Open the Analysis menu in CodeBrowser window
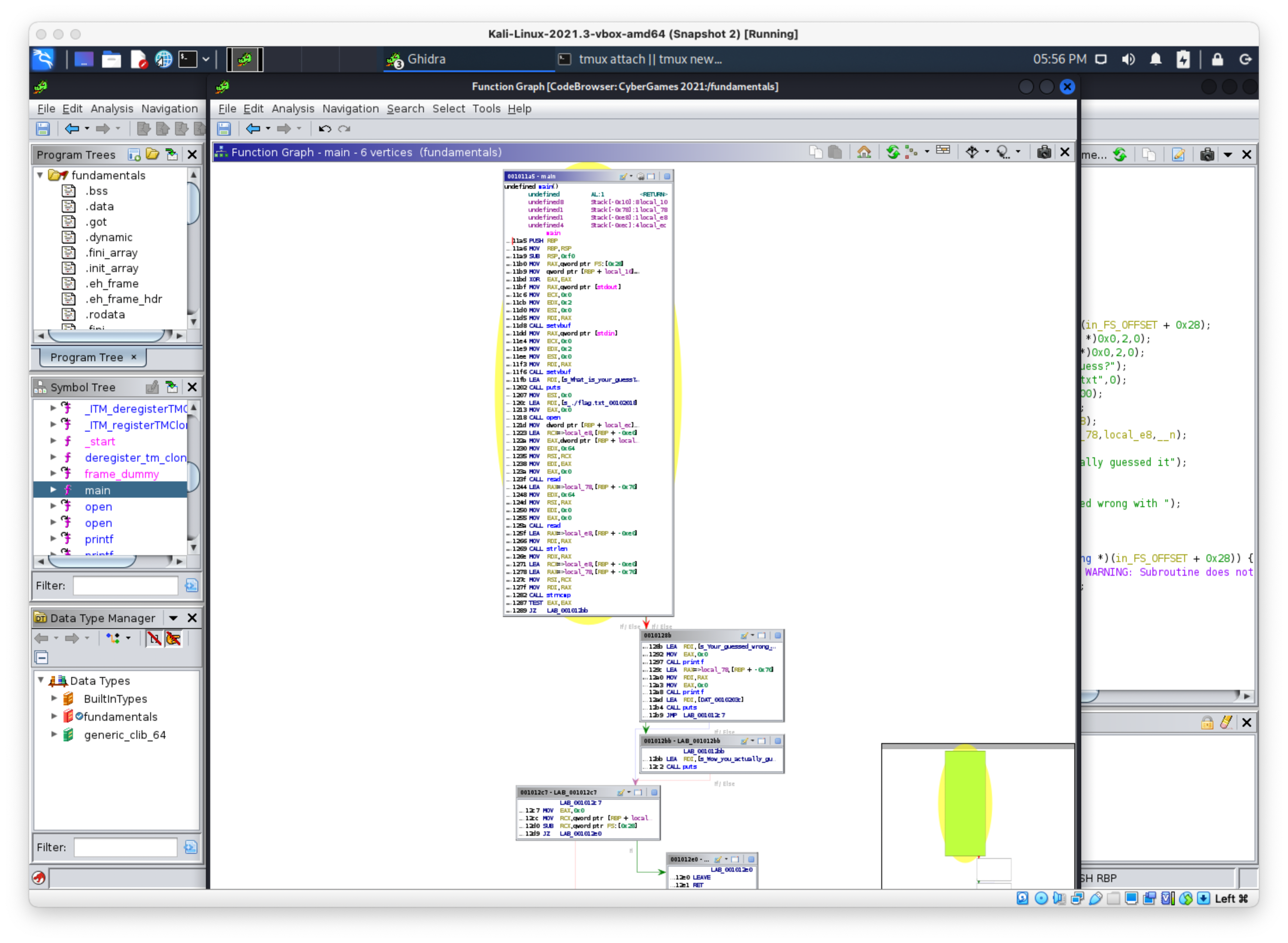Image resolution: width=1288 pixels, height=943 pixels. click(x=111, y=109)
